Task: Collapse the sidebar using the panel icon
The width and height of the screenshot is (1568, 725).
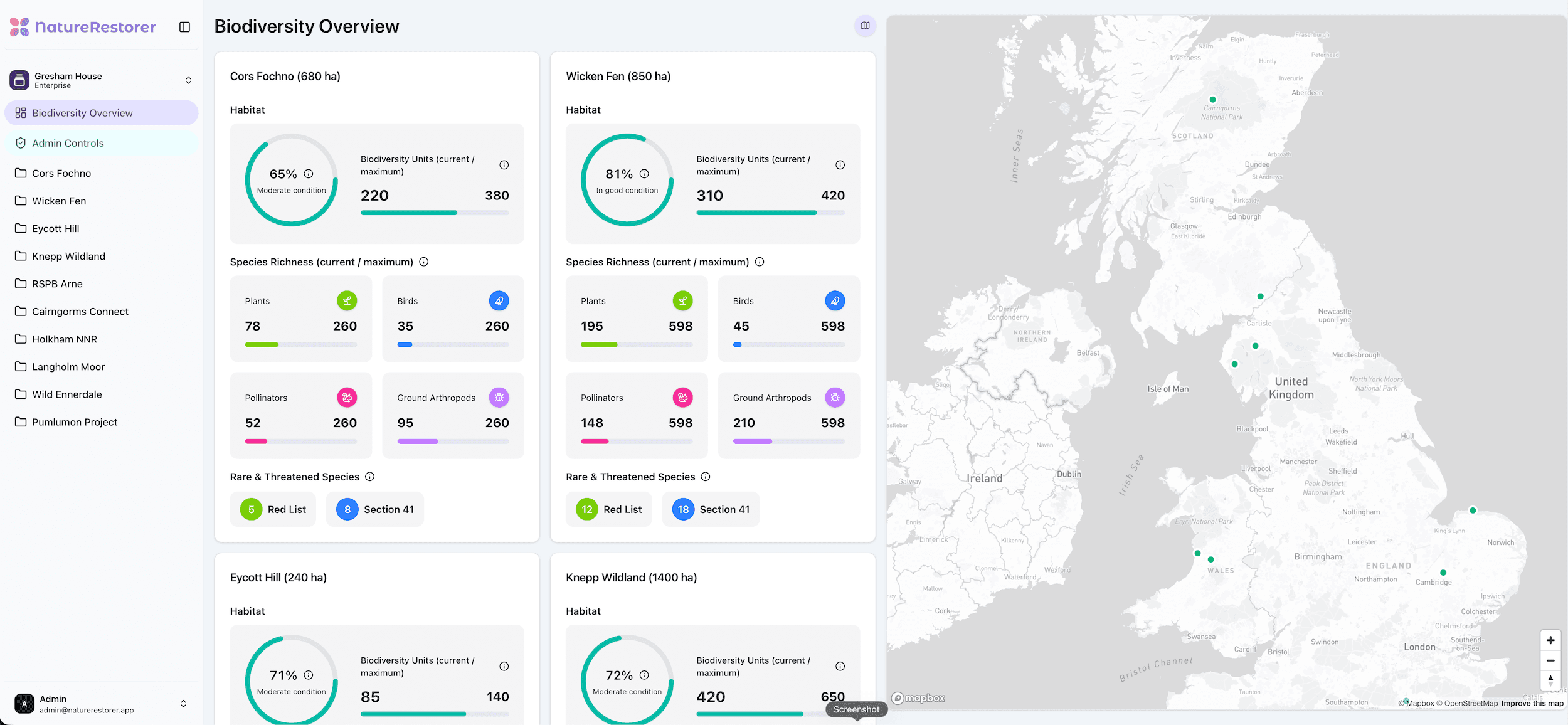Action: tap(184, 27)
